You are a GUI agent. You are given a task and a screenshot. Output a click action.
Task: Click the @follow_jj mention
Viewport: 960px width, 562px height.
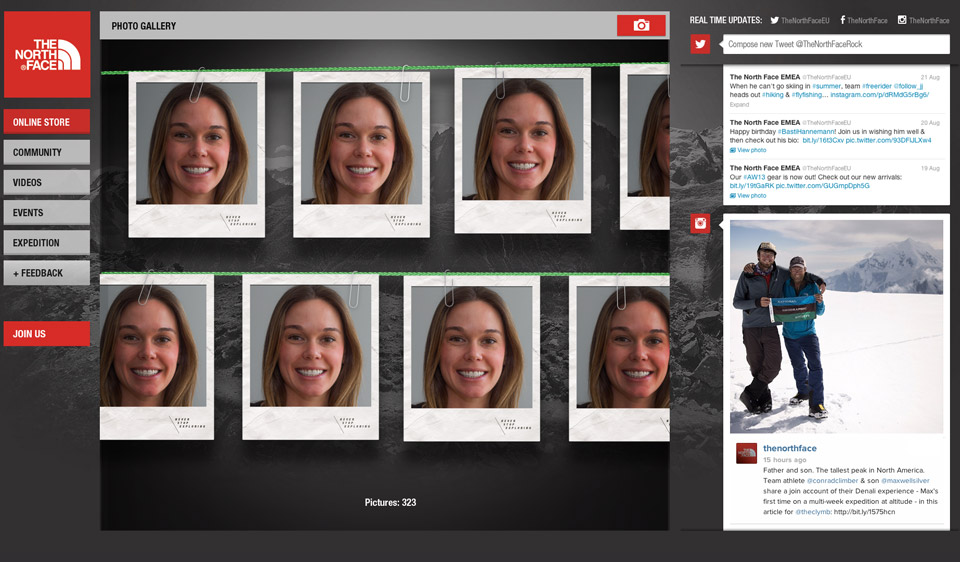click(x=909, y=86)
